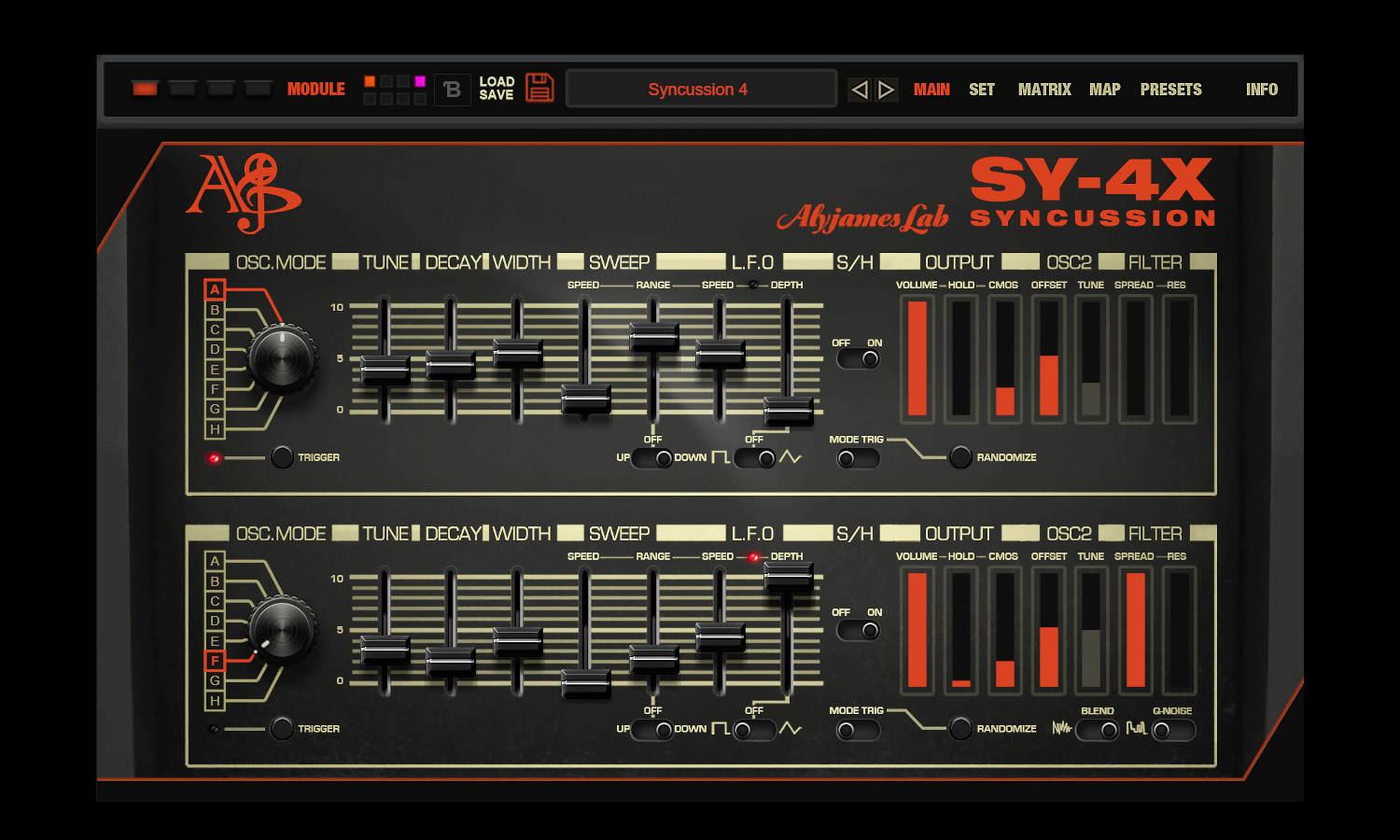This screenshot has height=840, width=1400.
Task: Go to next preset with right arrow
Action: coord(887,90)
